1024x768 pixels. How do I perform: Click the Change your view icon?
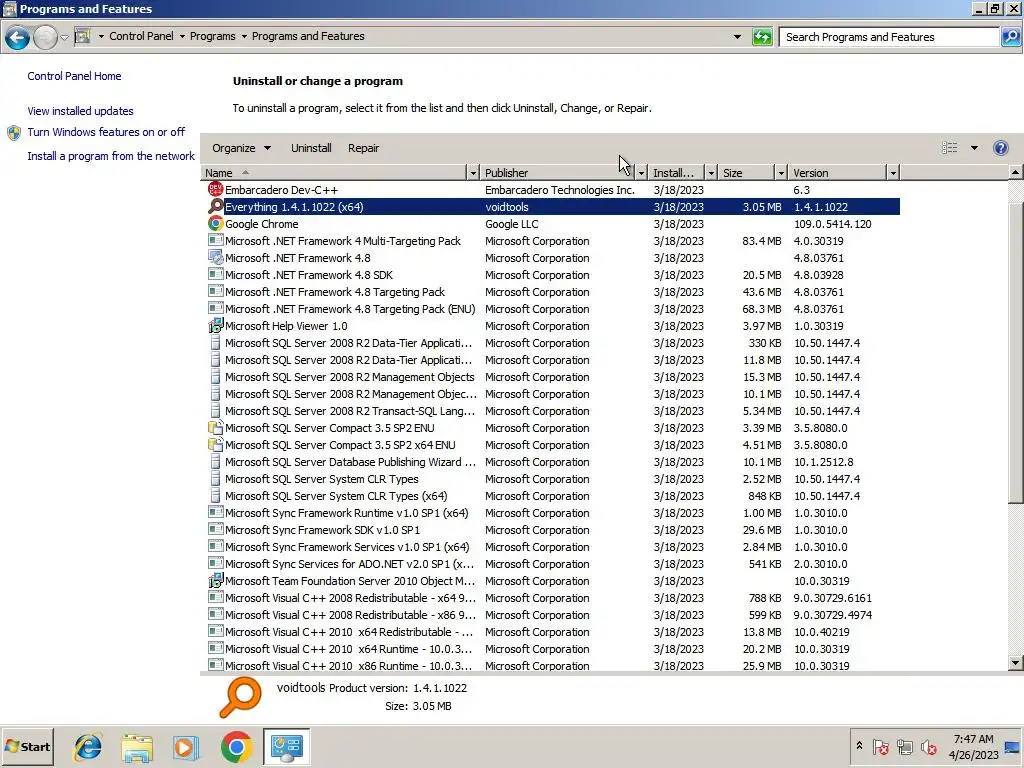[x=950, y=148]
